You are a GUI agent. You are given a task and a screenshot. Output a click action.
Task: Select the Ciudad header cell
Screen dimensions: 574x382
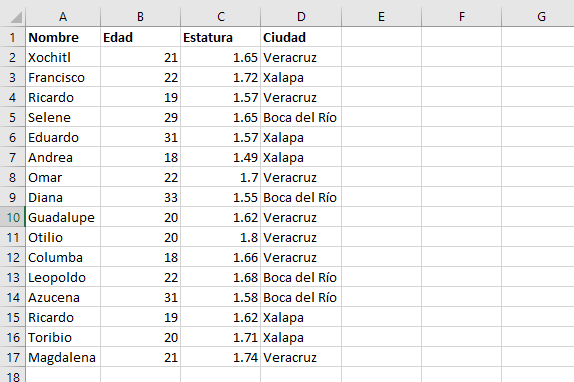(301, 37)
